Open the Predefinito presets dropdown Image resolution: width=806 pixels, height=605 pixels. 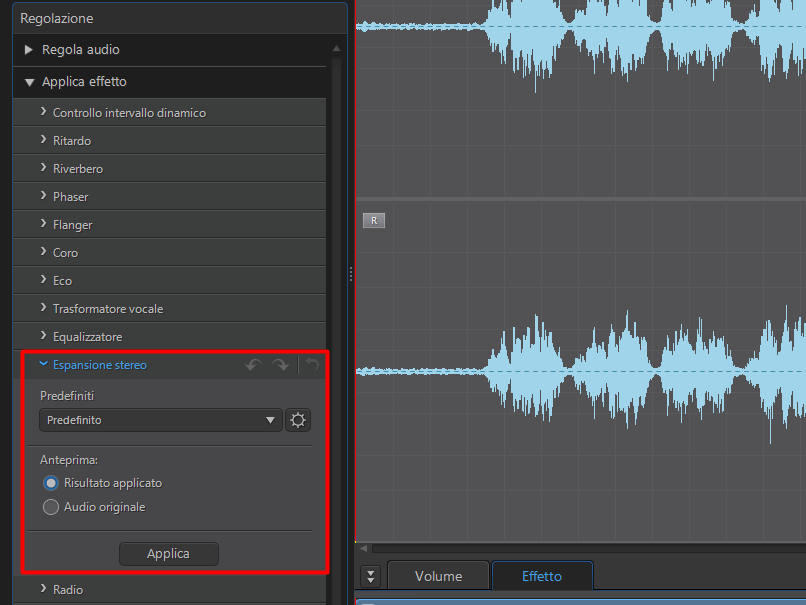[x=160, y=420]
